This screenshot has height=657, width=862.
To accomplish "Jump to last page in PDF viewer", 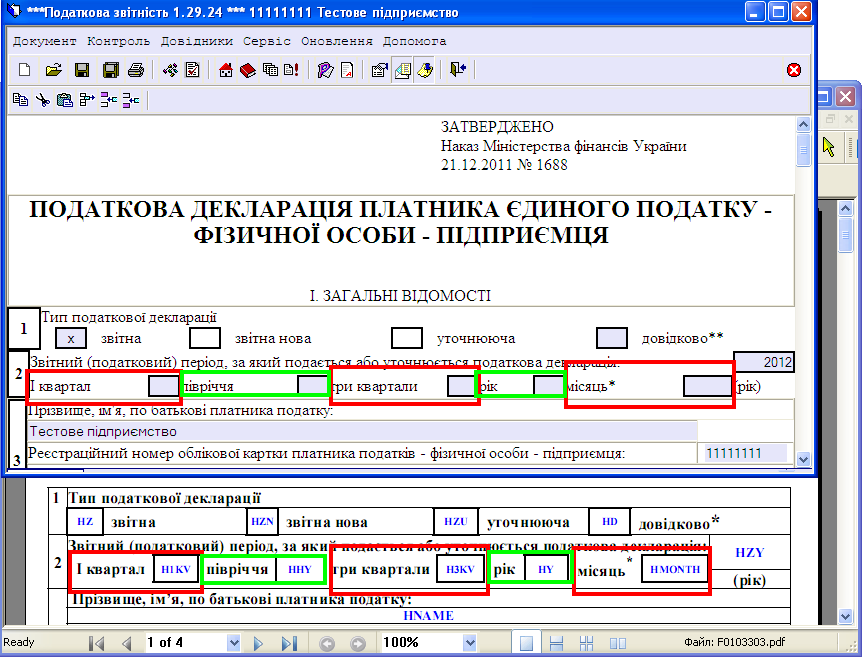I will (288, 642).
